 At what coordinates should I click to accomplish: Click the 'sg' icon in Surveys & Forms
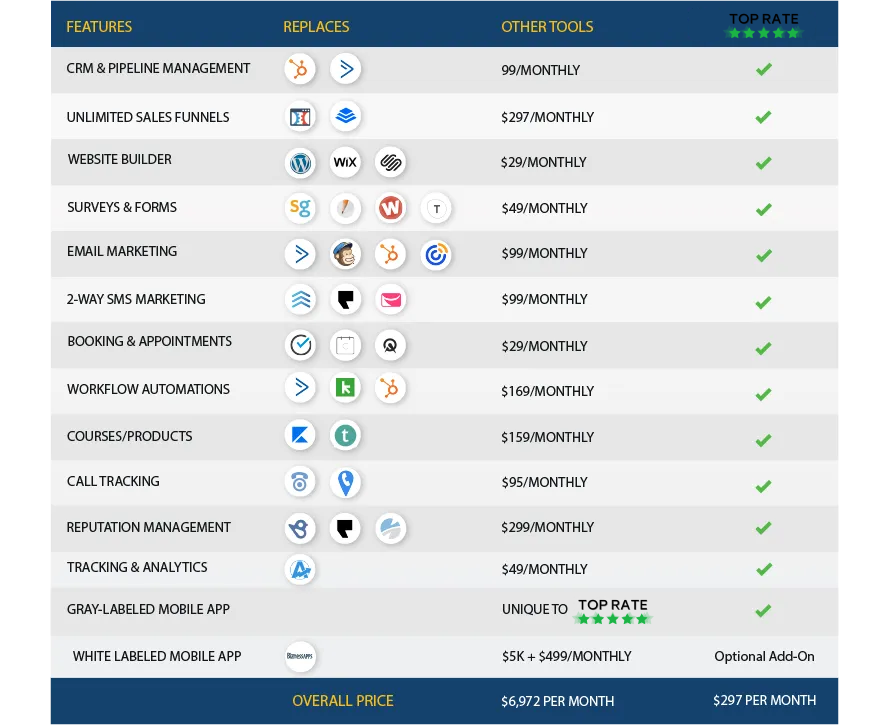(300, 208)
